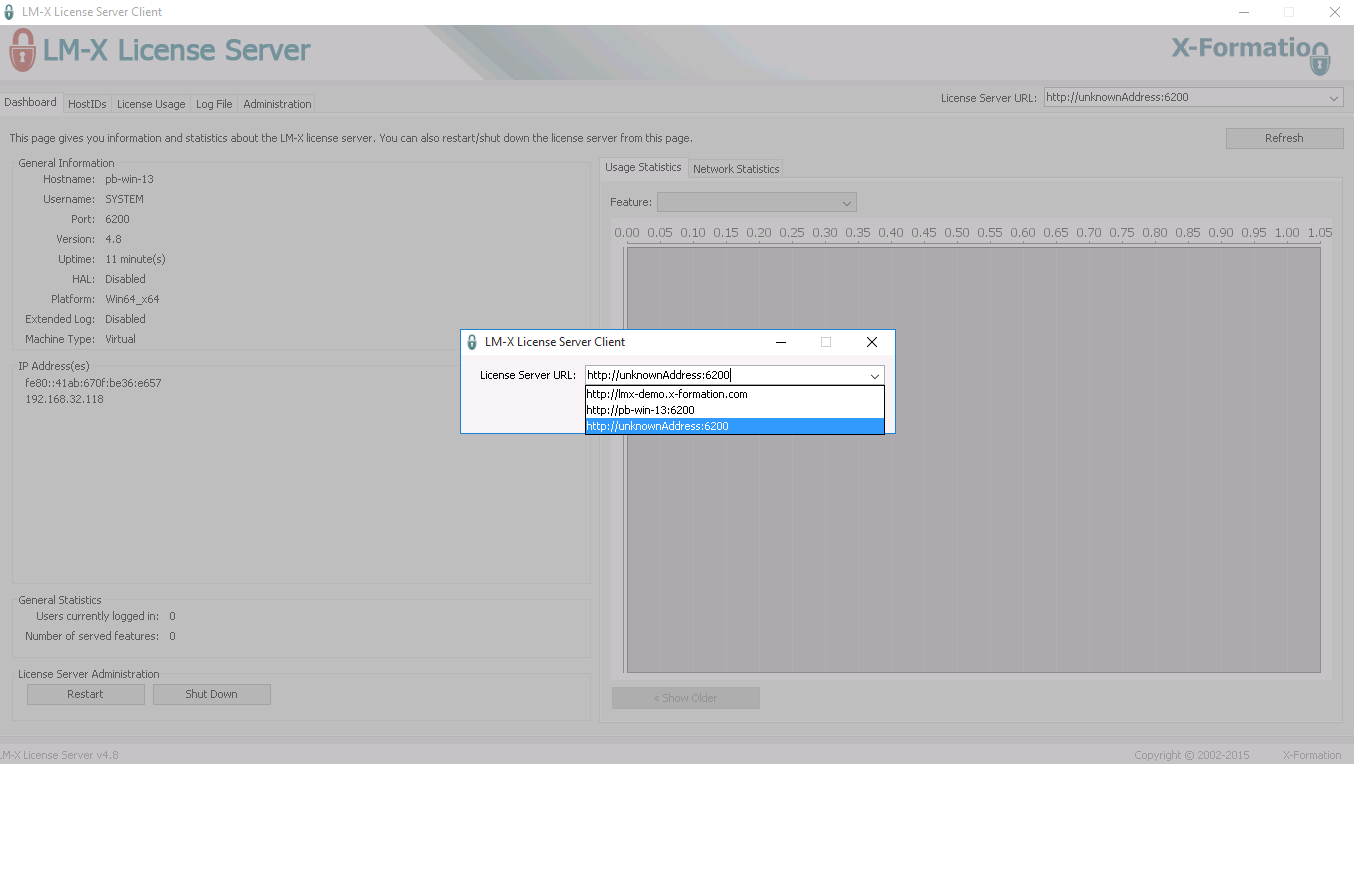Click the dialog title bar lock icon

tap(472, 342)
